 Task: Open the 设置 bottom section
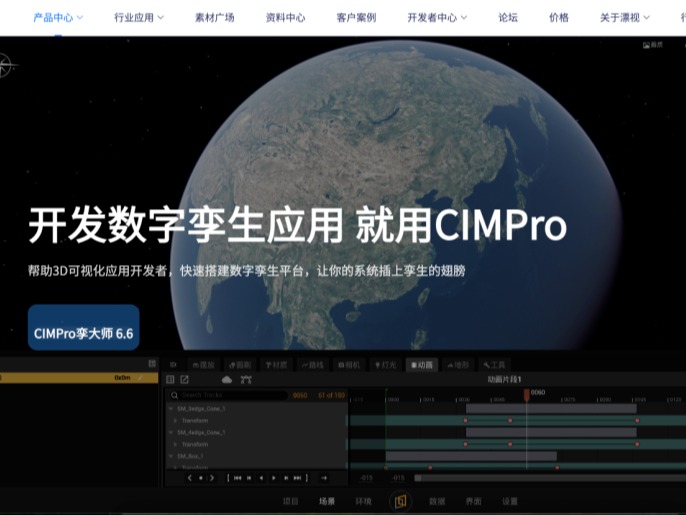tap(510, 501)
